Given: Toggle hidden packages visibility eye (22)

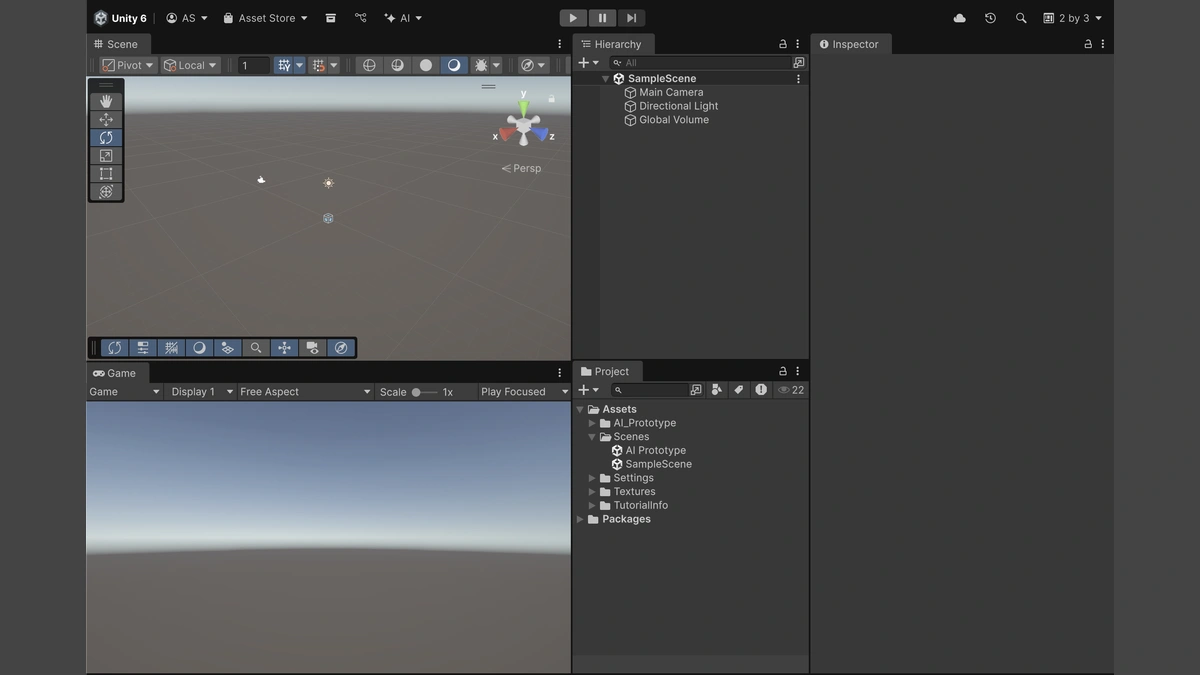Looking at the screenshot, I should 791,390.
